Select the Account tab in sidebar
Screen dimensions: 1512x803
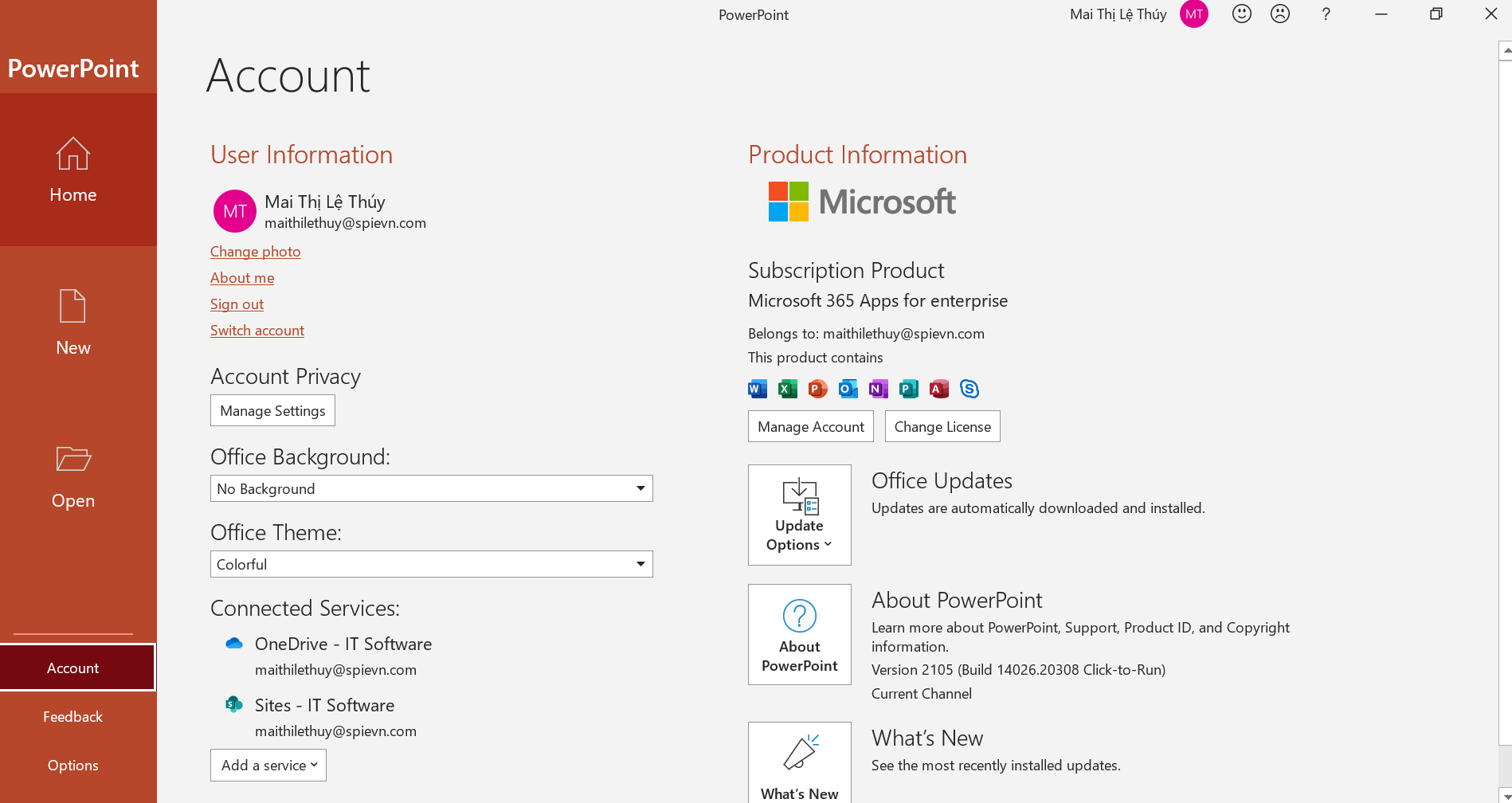77,668
